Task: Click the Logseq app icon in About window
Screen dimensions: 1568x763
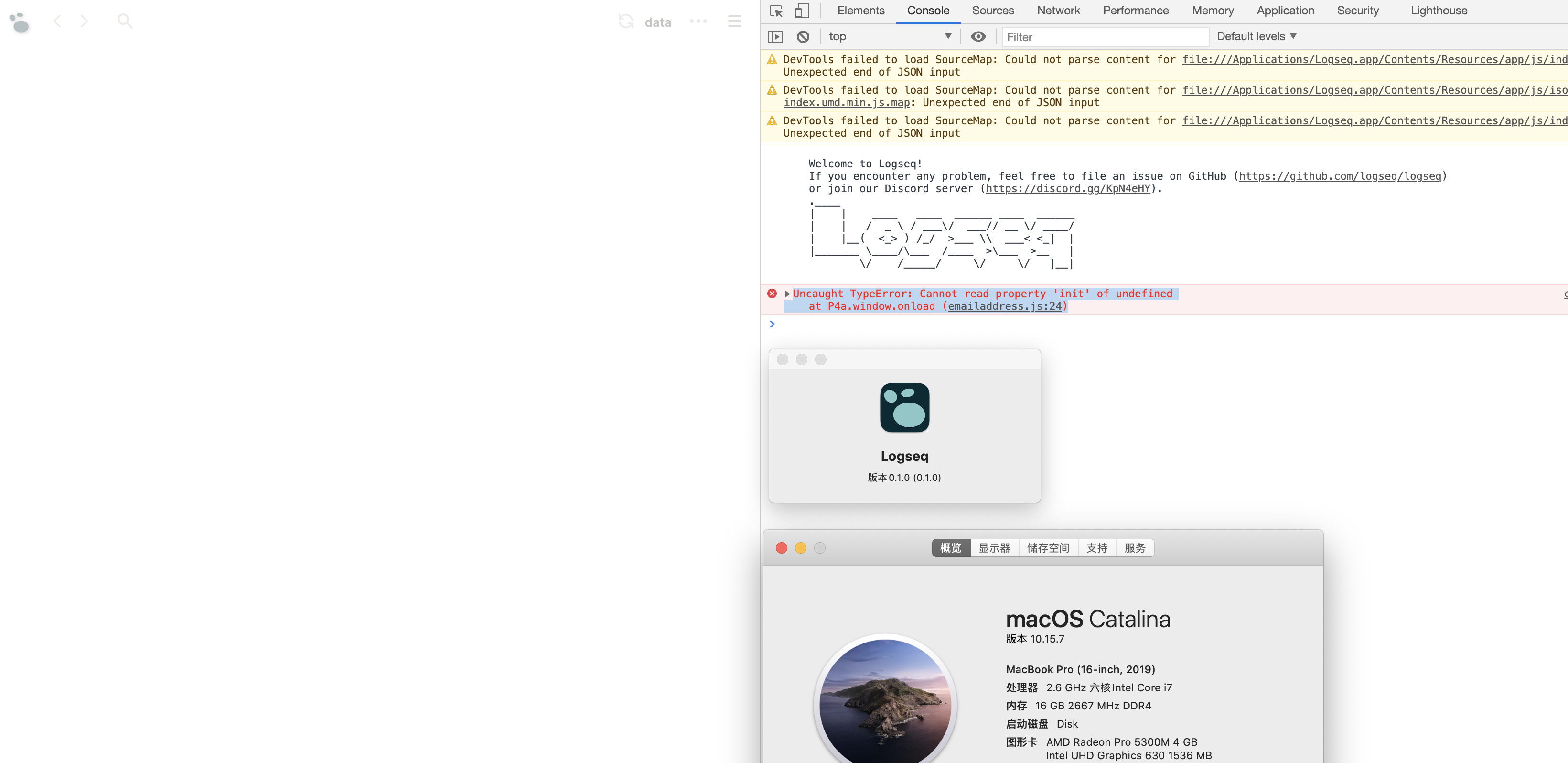Action: (x=904, y=407)
